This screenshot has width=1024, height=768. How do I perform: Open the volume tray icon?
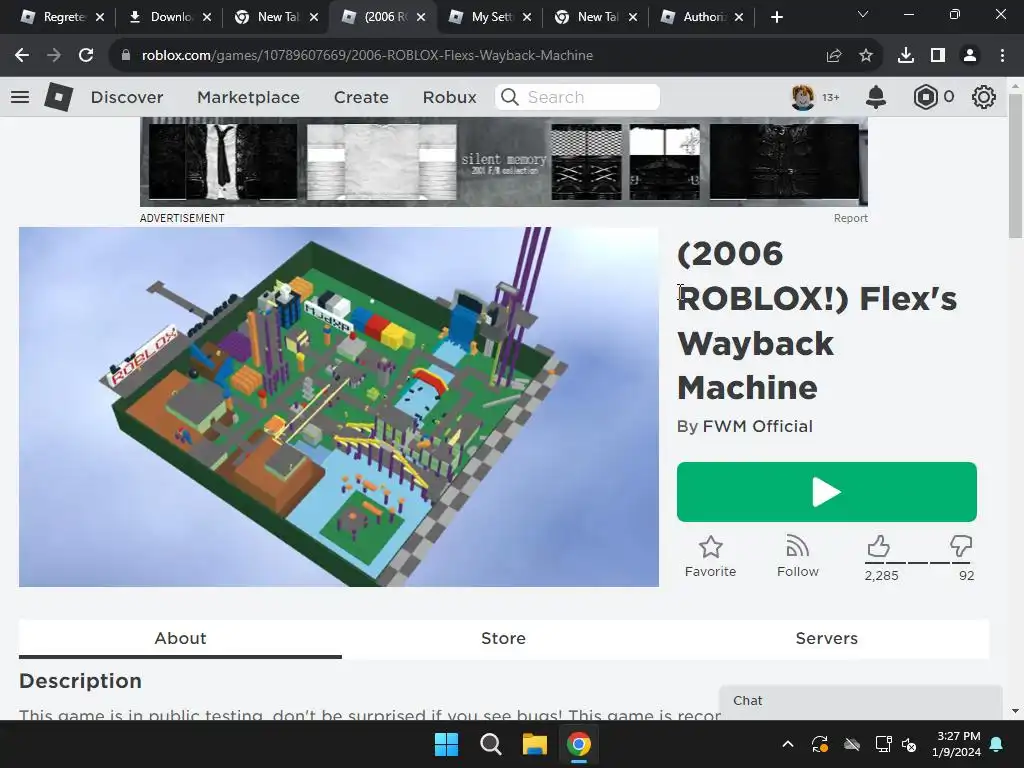pos(908,744)
